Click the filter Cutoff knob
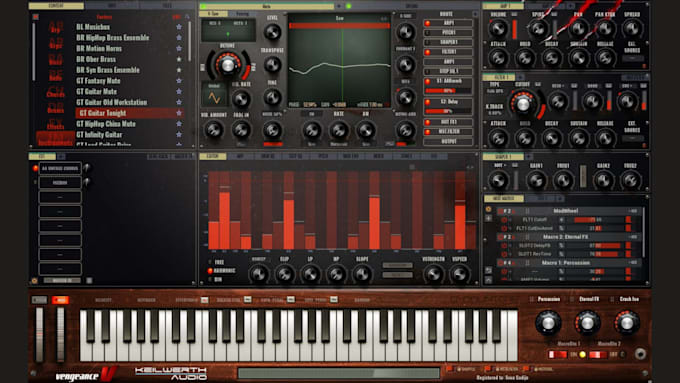680x383 pixels. [x=523, y=103]
